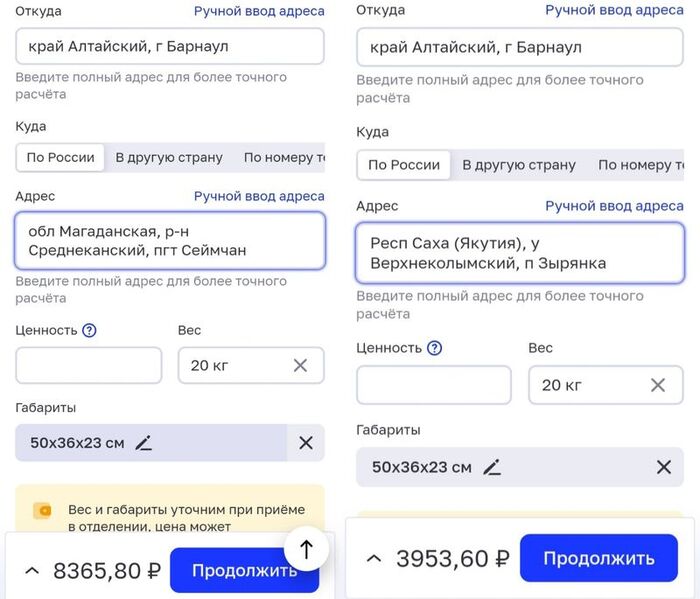Clear the 20 кг weight in the Зырянка form

click(658, 385)
